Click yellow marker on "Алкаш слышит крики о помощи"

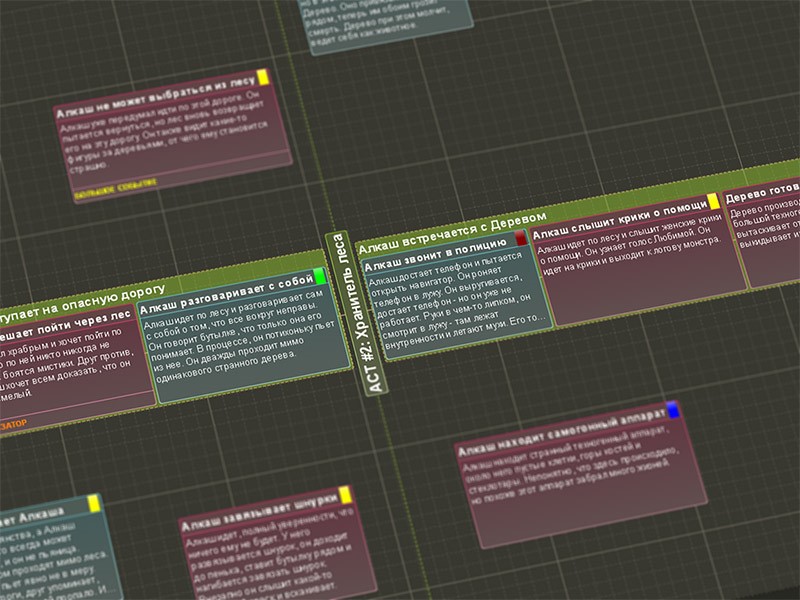(x=713, y=201)
